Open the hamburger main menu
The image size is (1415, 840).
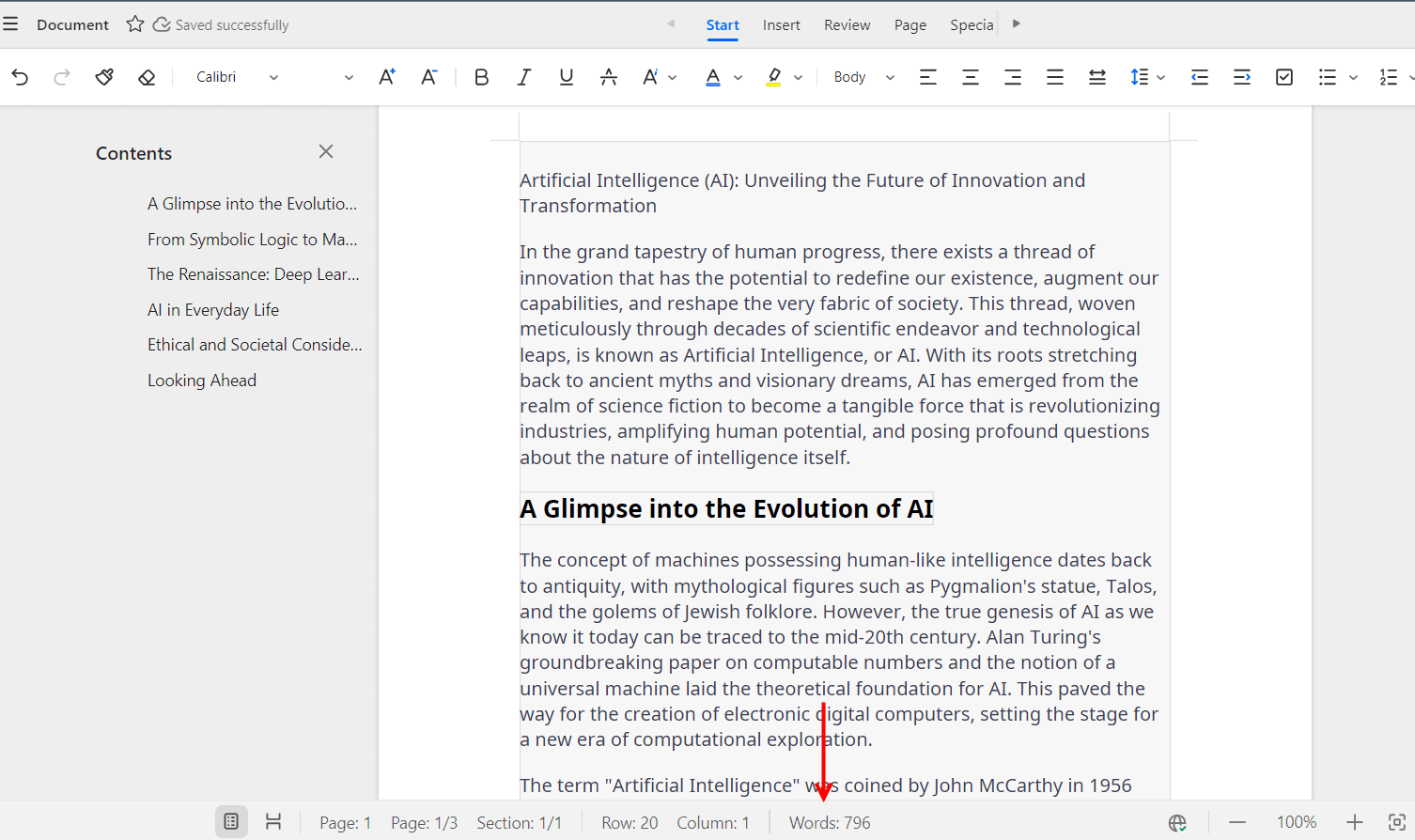coord(10,24)
